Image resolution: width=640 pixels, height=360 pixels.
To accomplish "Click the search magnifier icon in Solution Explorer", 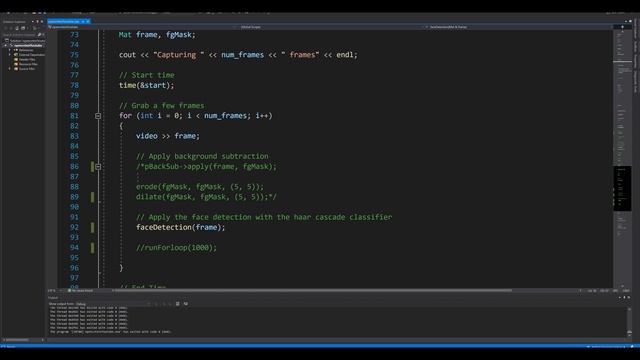I will 40,35.
